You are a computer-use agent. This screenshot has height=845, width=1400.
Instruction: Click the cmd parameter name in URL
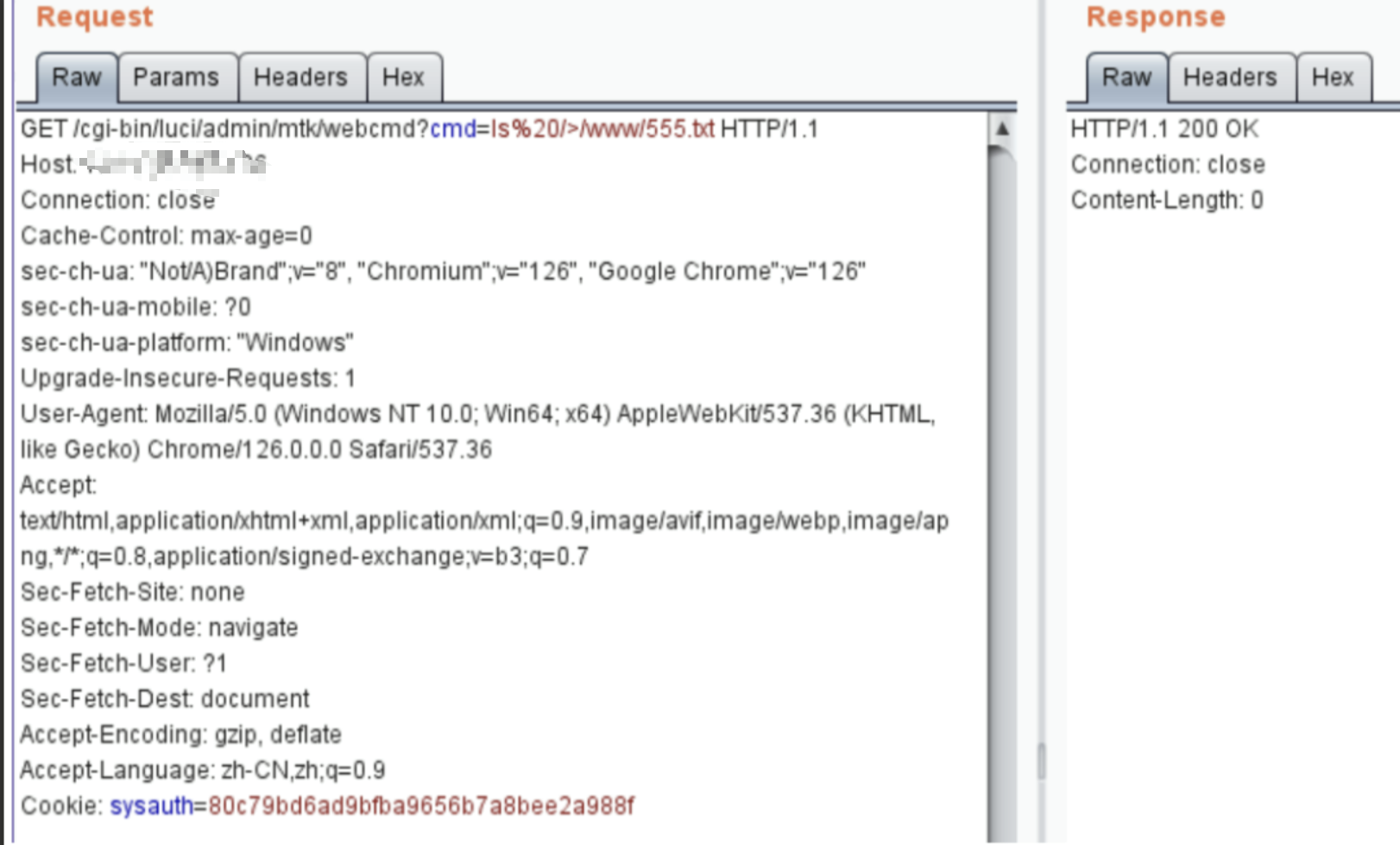coord(452,129)
